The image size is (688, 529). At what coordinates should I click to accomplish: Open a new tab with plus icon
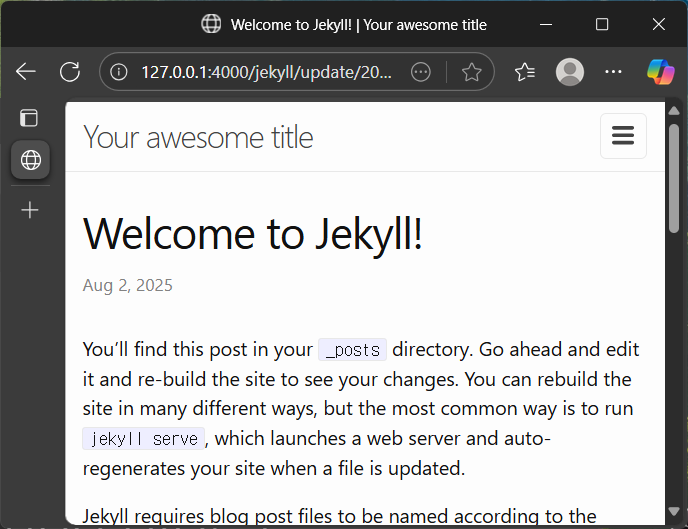pos(30,210)
